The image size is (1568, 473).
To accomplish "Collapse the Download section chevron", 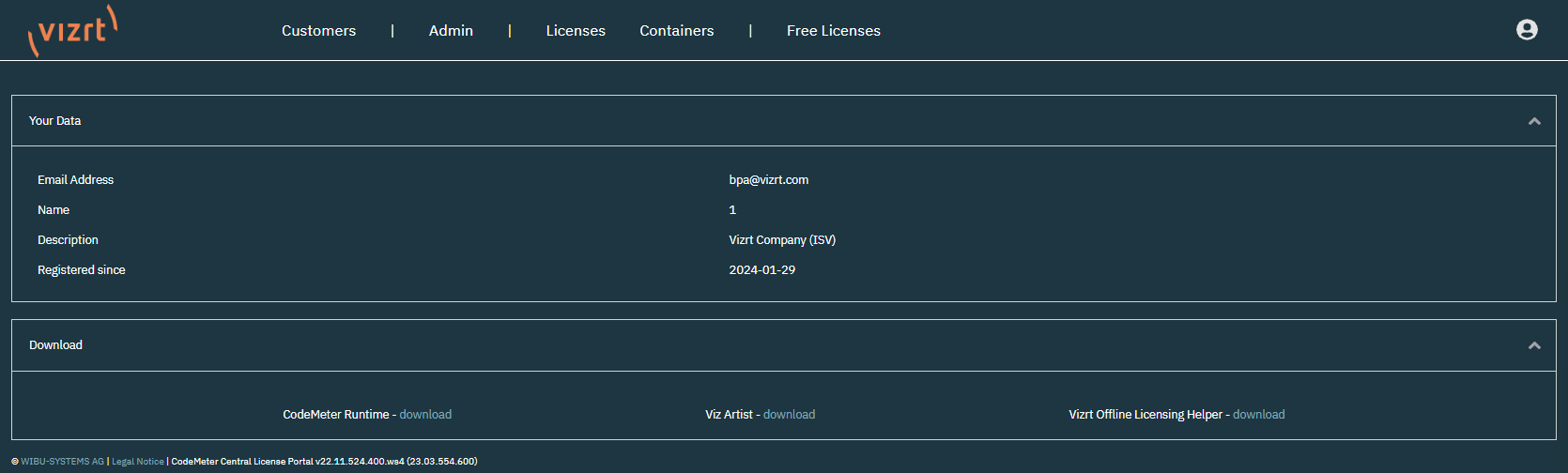I will tap(1534, 345).
